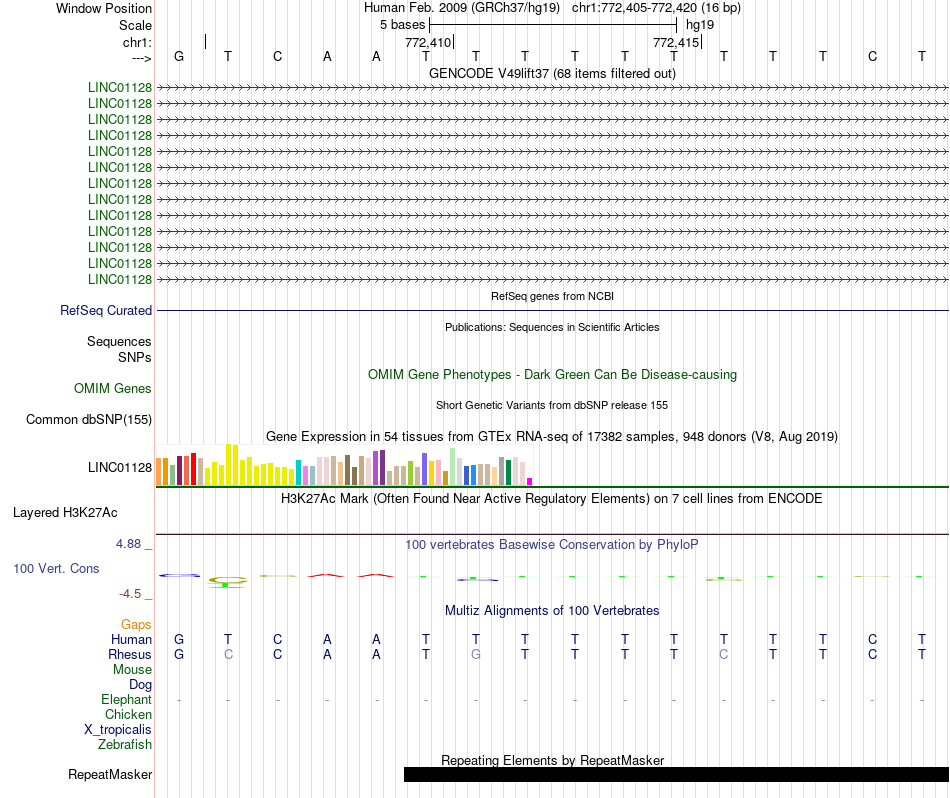The height and width of the screenshot is (798, 950).
Task: Click the Common dbSNP(155) track label
Action: 89,419
